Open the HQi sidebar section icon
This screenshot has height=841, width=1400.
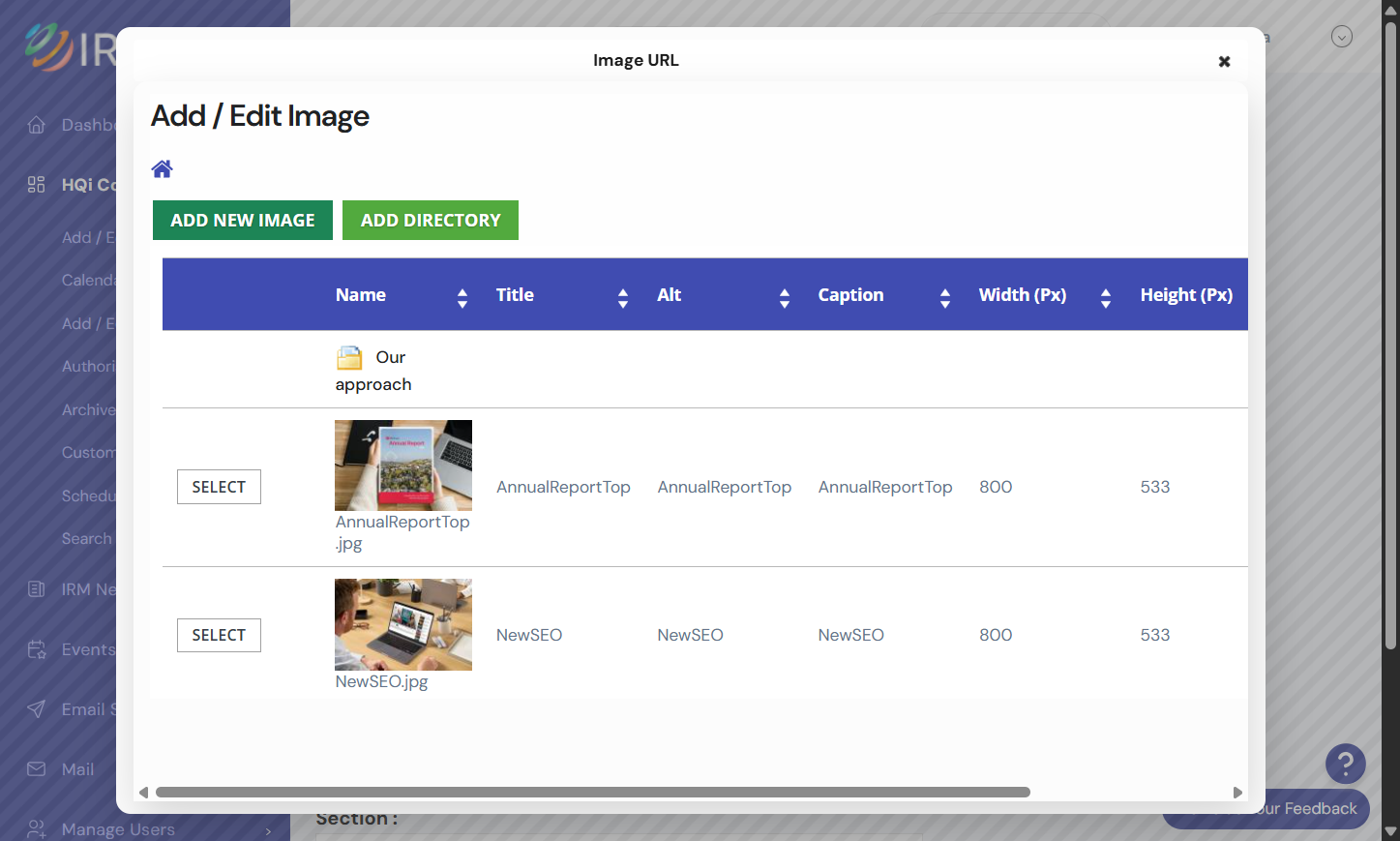point(37,185)
